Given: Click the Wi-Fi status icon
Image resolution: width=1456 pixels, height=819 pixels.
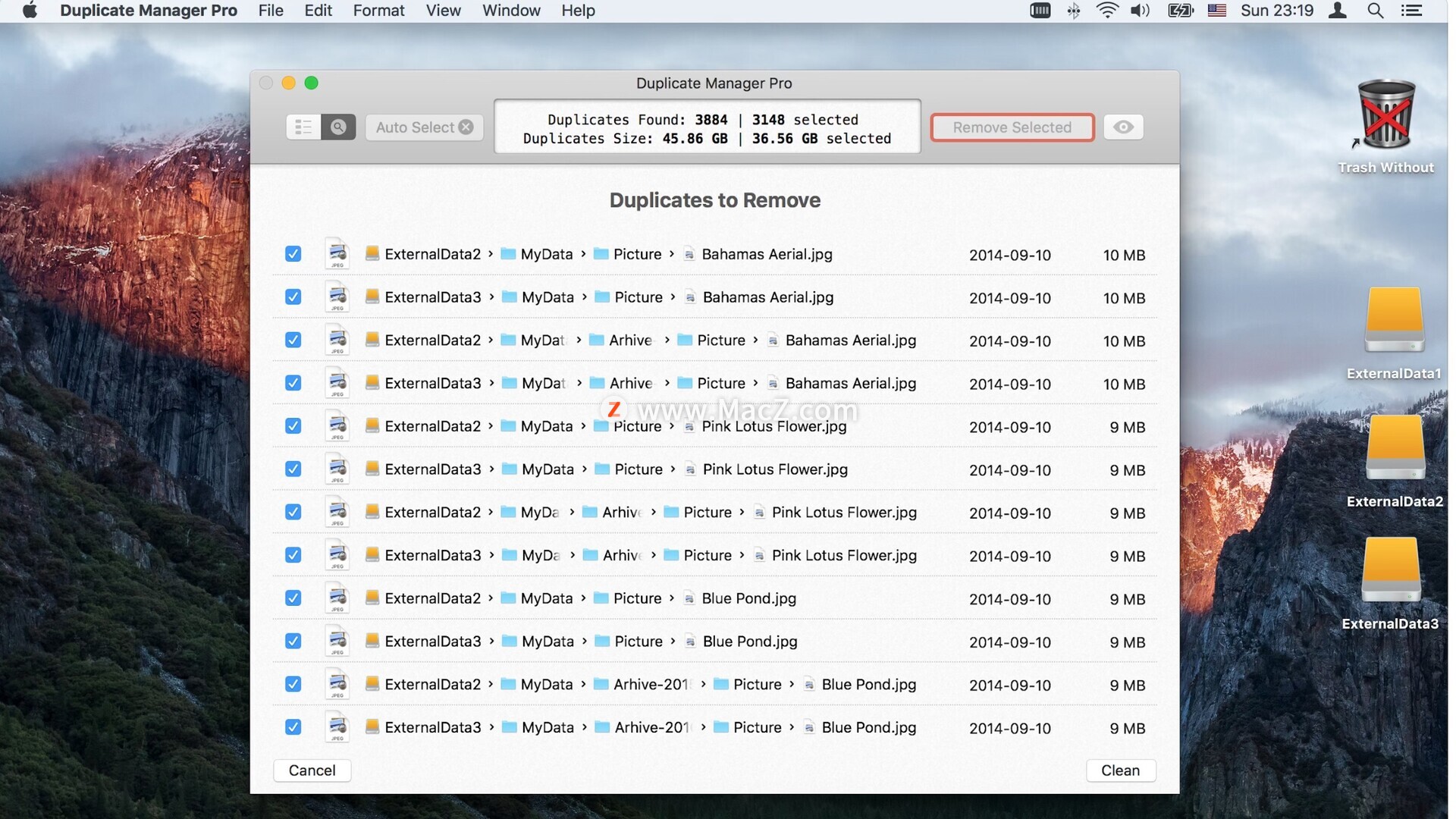Looking at the screenshot, I should (1106, 11).
